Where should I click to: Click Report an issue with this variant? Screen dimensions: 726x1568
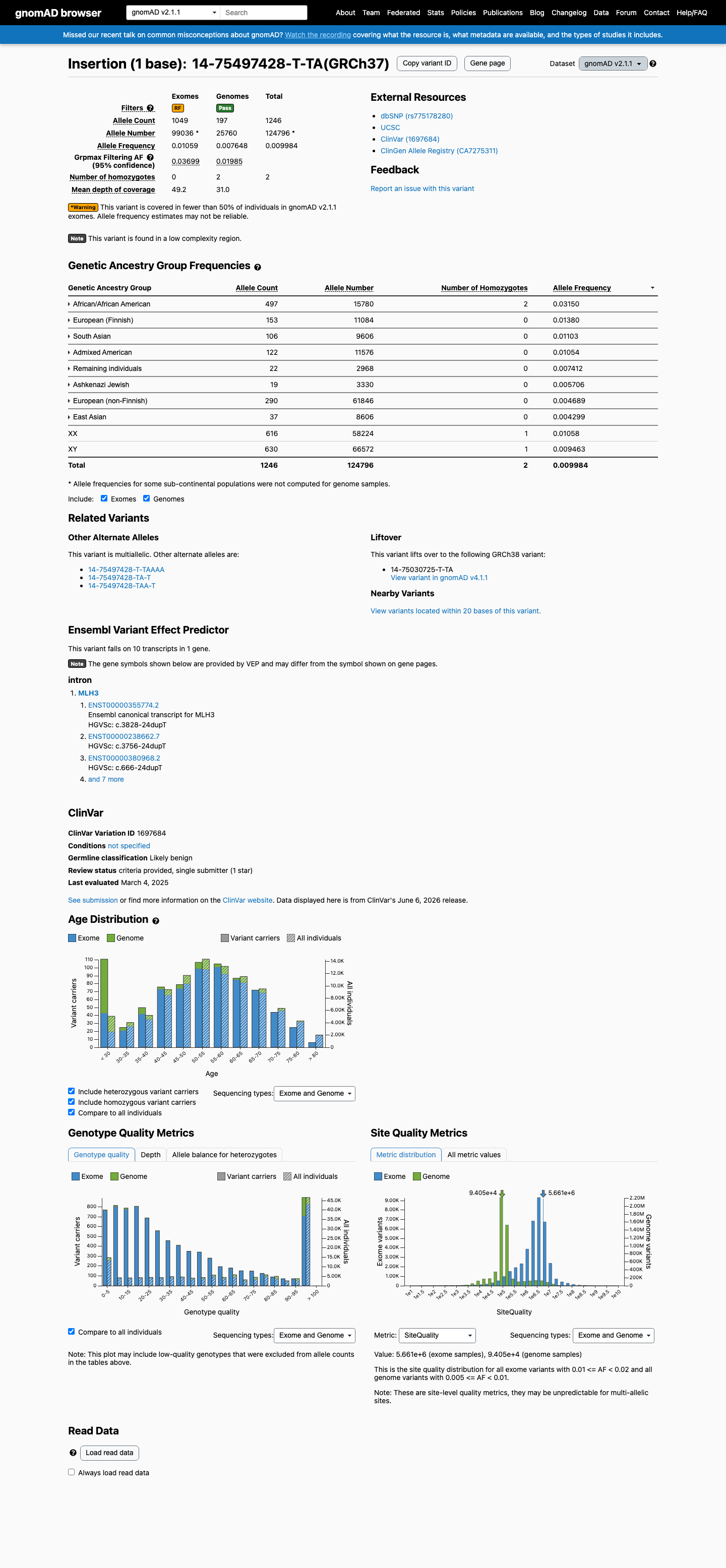[x=422, y=189]
